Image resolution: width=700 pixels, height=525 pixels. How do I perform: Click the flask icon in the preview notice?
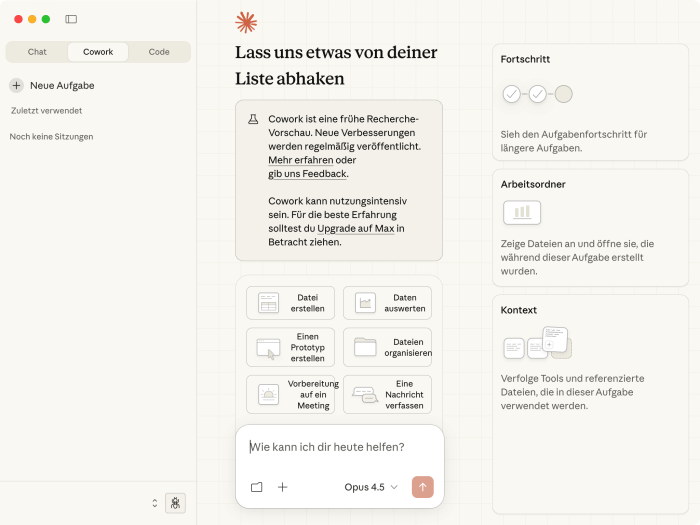(x=253, y=119)
